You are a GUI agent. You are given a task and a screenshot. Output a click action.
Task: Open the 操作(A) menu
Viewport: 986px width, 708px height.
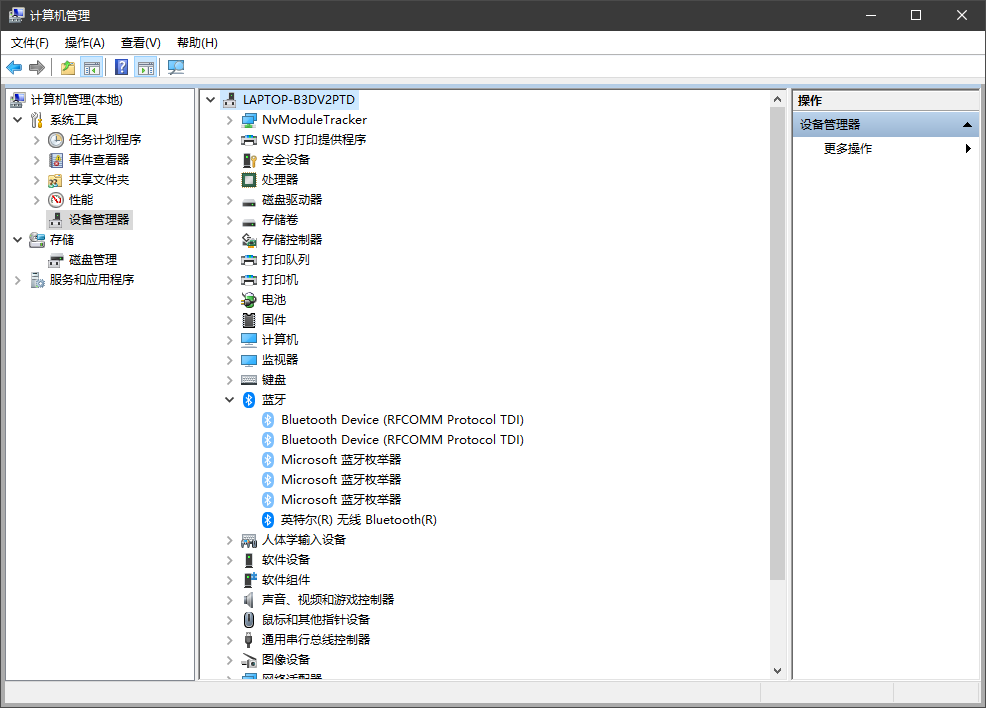(x=84, y=43)
